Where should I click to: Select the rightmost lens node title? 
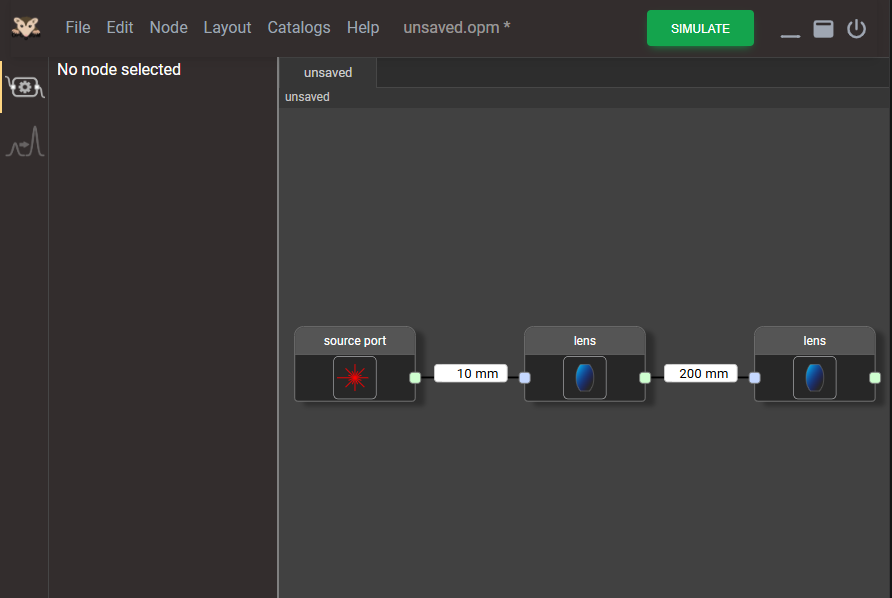coord(815,341)
